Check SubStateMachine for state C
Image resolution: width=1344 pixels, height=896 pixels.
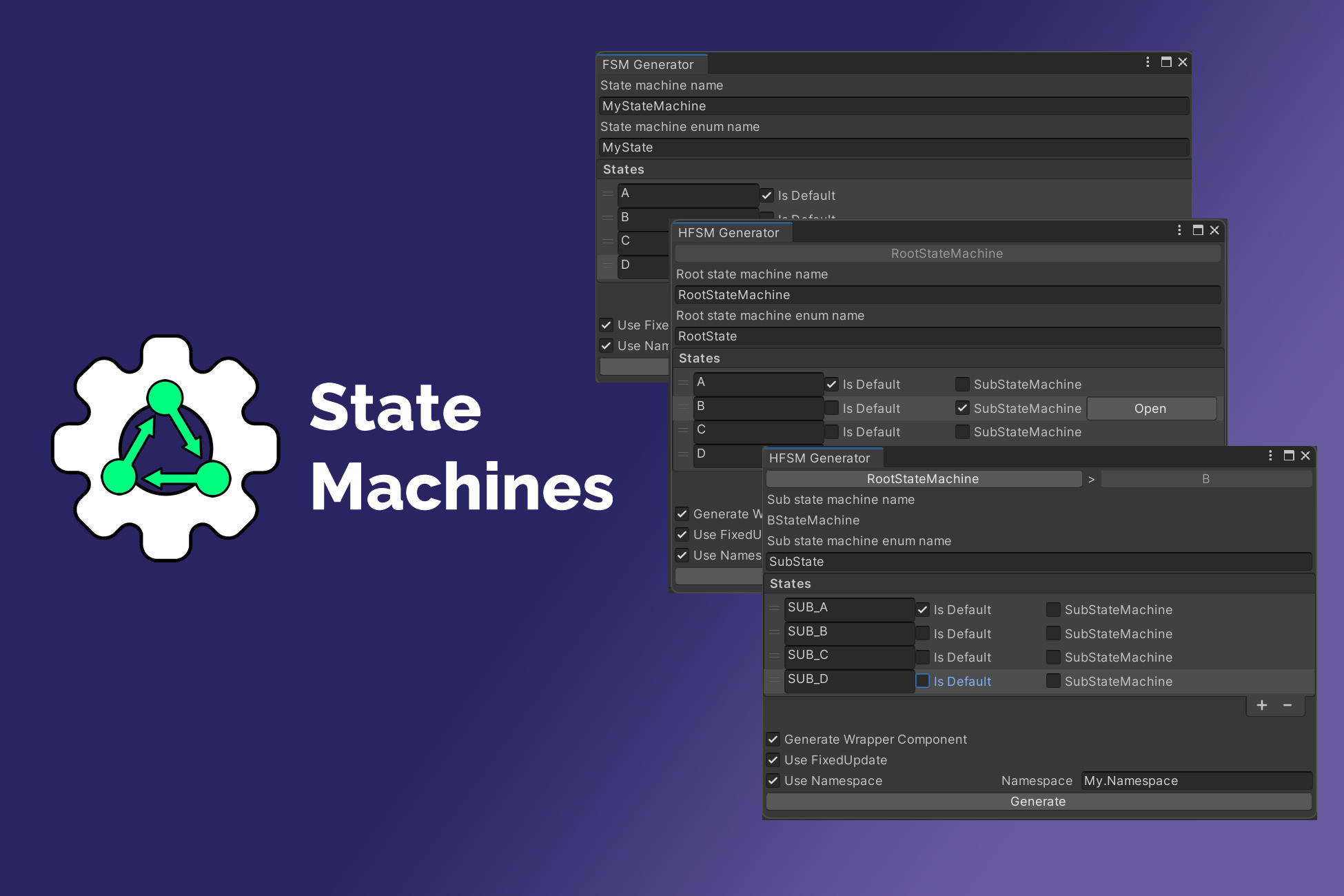click(962, 432)
